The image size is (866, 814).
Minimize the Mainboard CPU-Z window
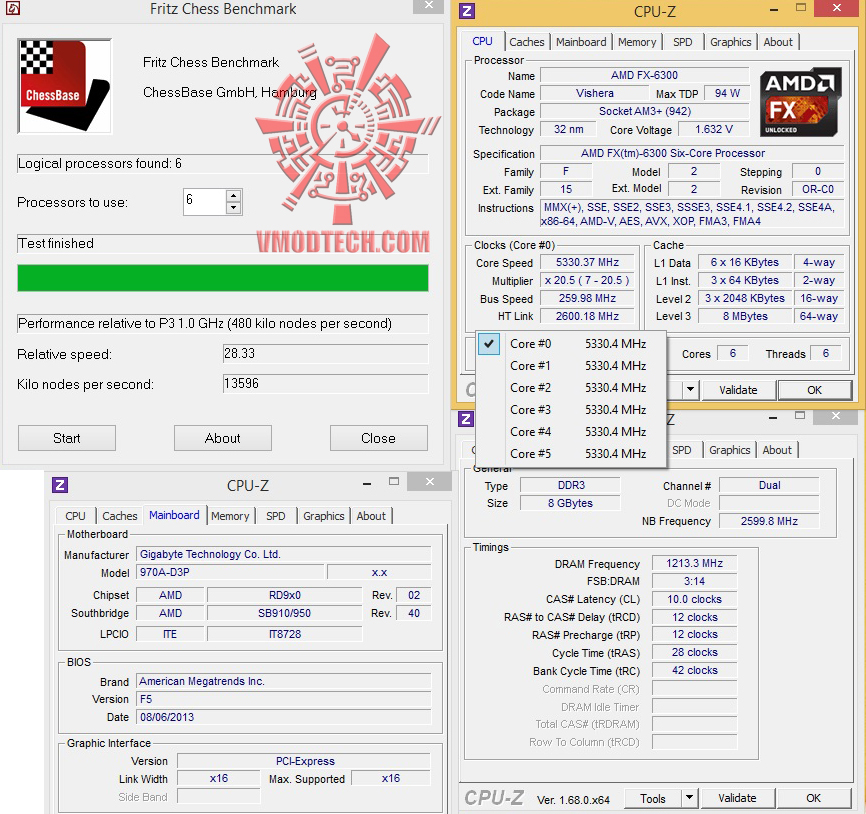(367, 484)
